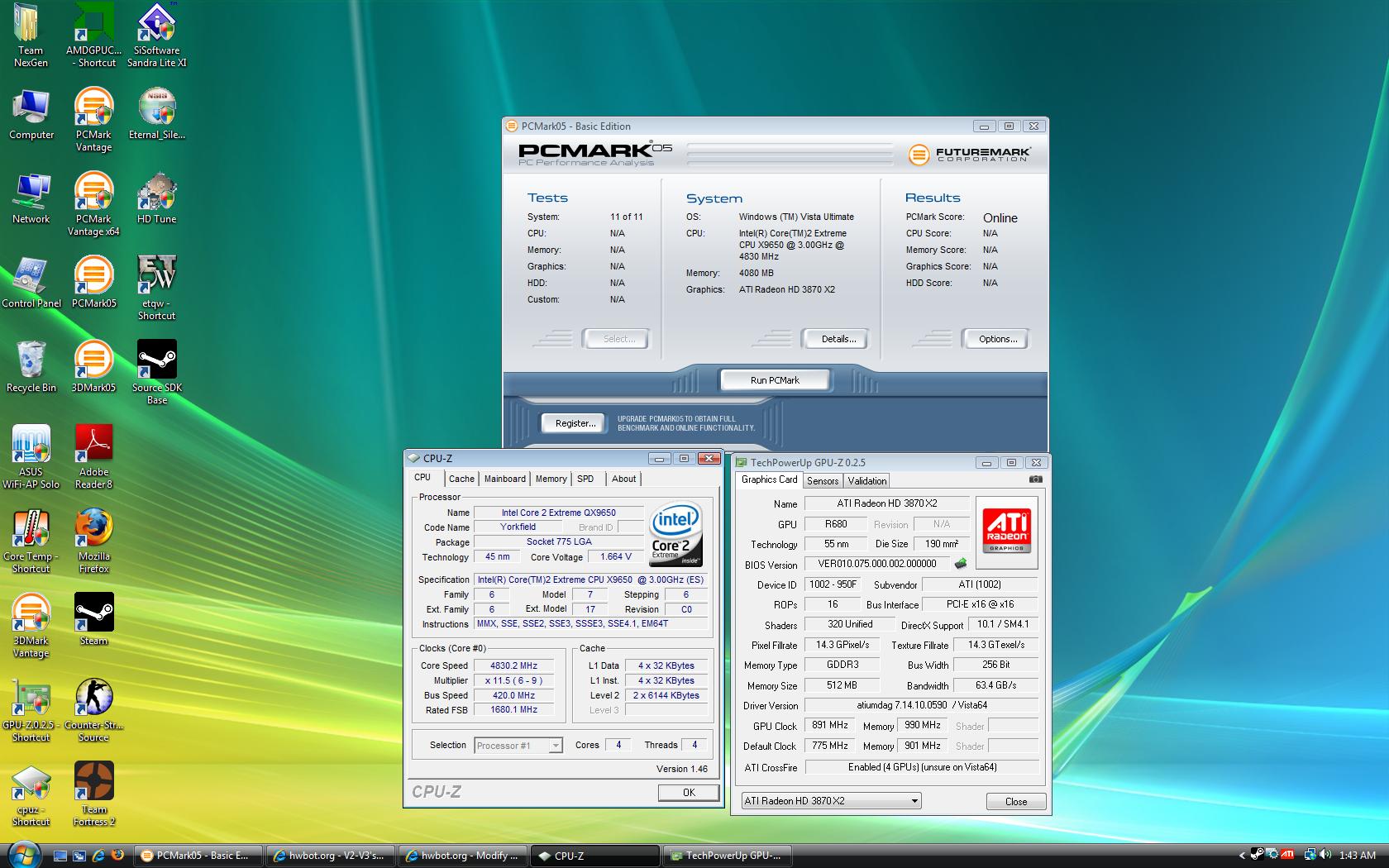
Task: Open cpuz shortcut icon
Action: point(31,795)
